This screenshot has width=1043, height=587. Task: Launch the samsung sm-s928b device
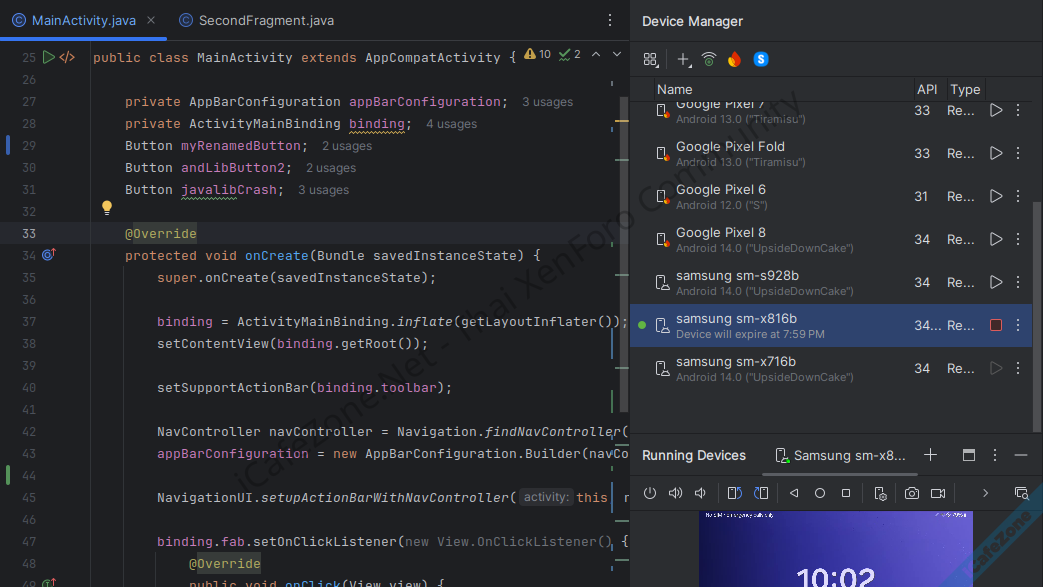tap(995, 282)
